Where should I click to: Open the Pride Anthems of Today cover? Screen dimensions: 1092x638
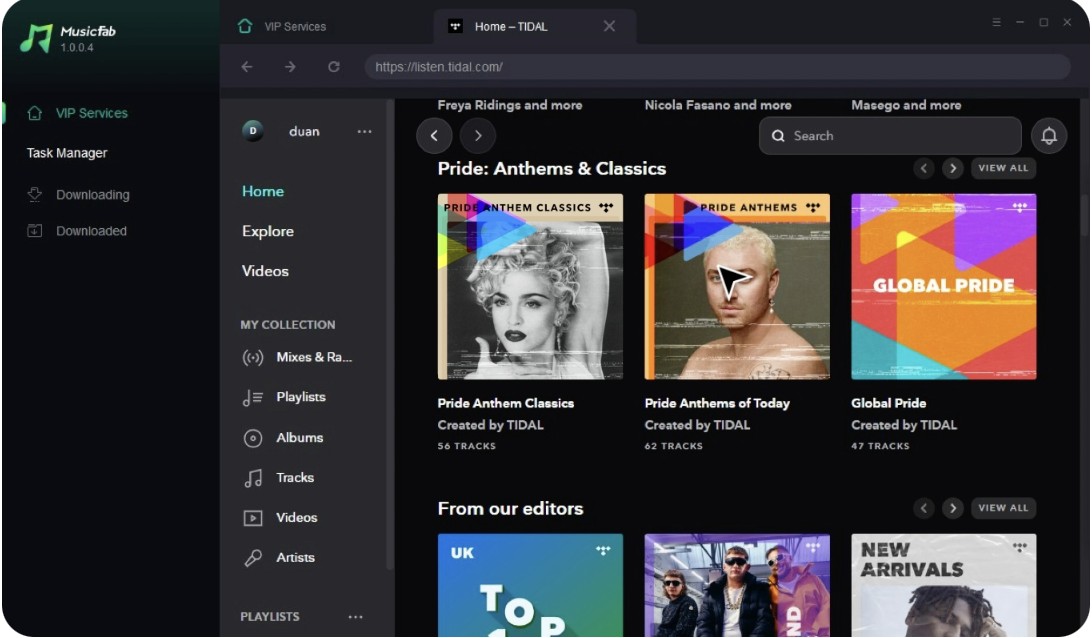pos(737,286)
